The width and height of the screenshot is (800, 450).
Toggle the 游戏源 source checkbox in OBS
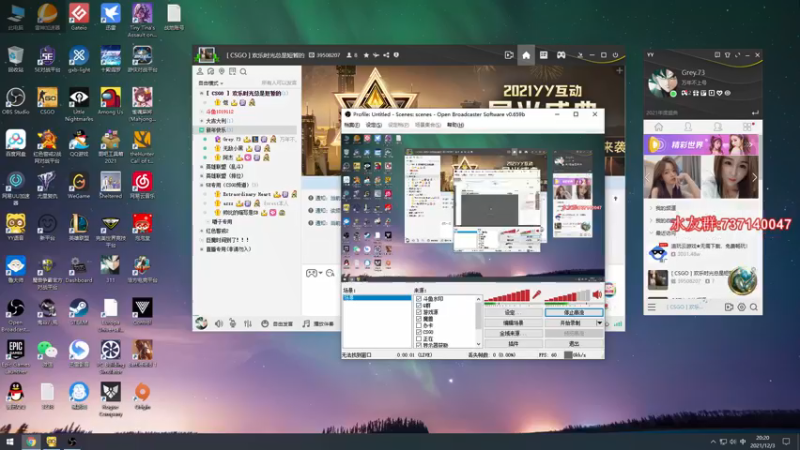pyautogui.click(x=419, y=312)
